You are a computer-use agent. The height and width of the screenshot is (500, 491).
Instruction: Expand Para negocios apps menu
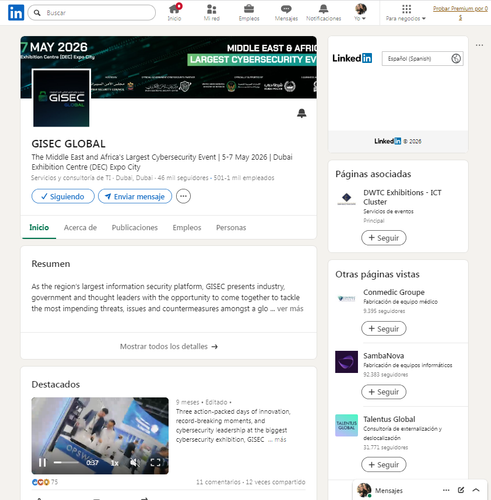406,13
